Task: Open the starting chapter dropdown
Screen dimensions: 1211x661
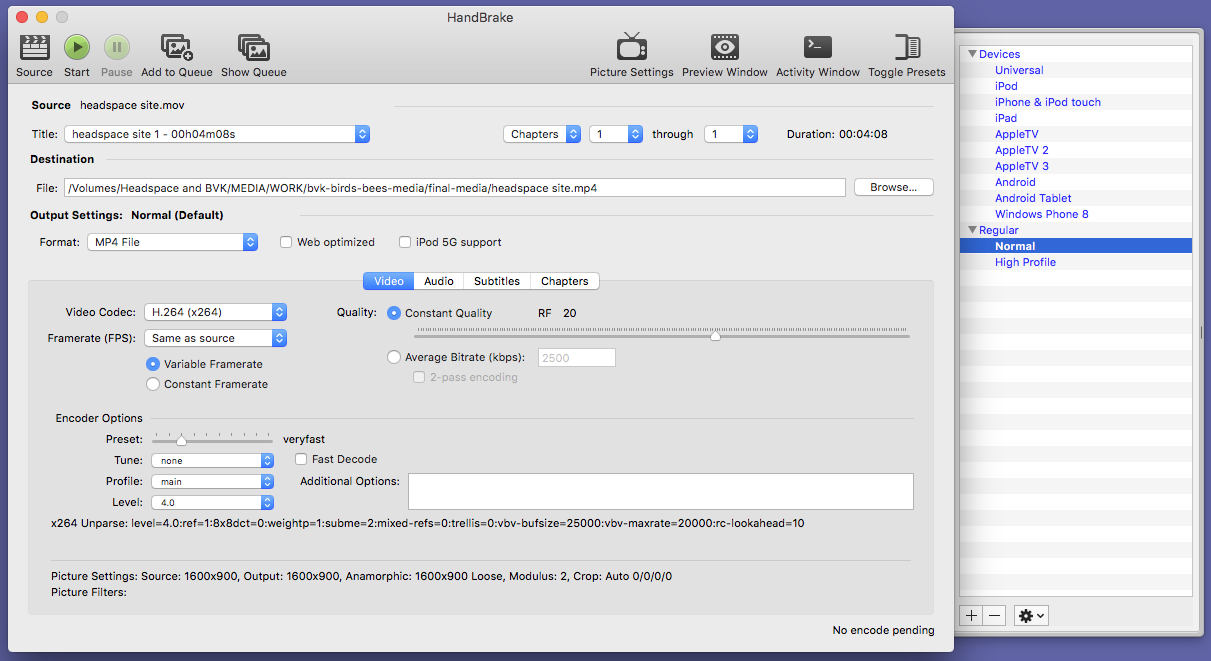Action: tap(616, 134)
